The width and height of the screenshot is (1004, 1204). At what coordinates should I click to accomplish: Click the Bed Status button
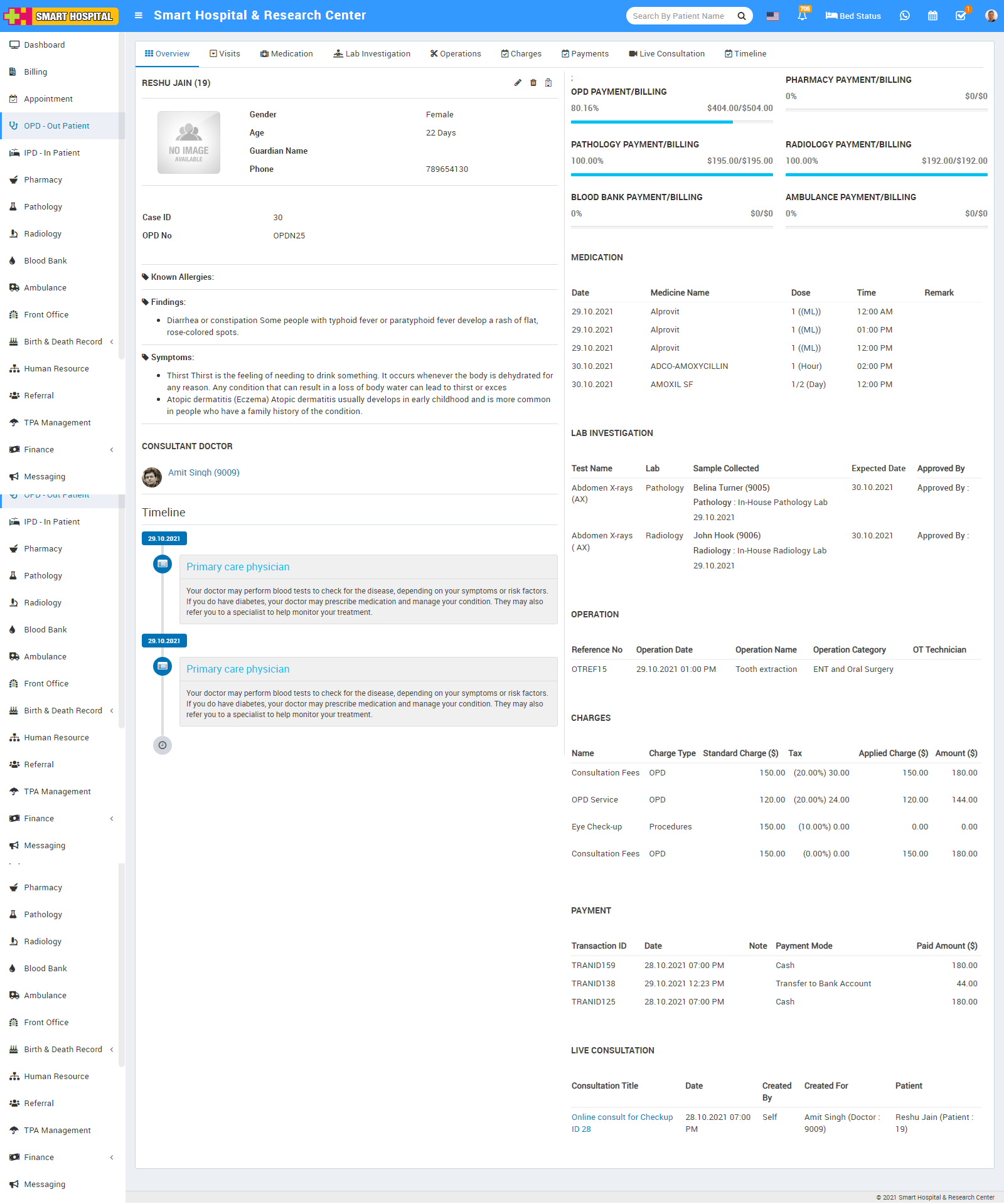coord(853,16)
